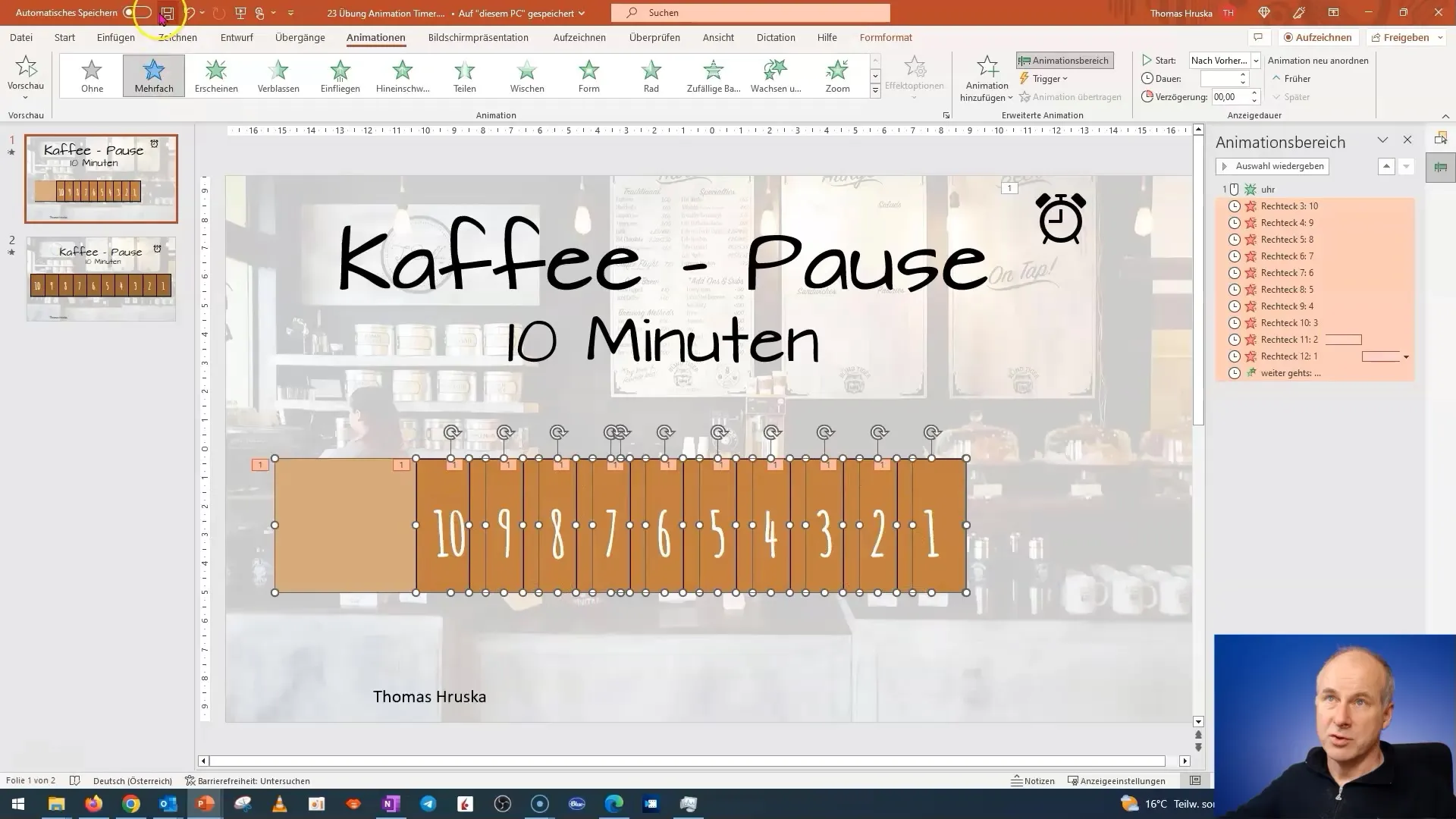Click the alarm clock icon on slide

(1061, 218)
